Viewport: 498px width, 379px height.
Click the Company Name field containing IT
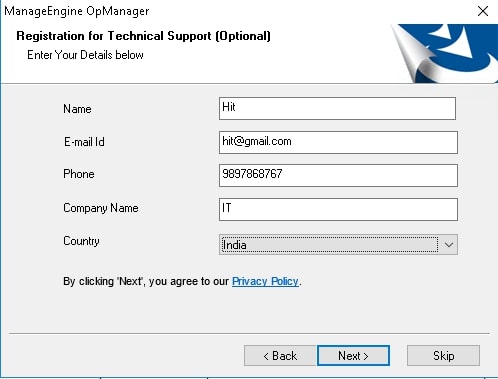tap(338, 209)
